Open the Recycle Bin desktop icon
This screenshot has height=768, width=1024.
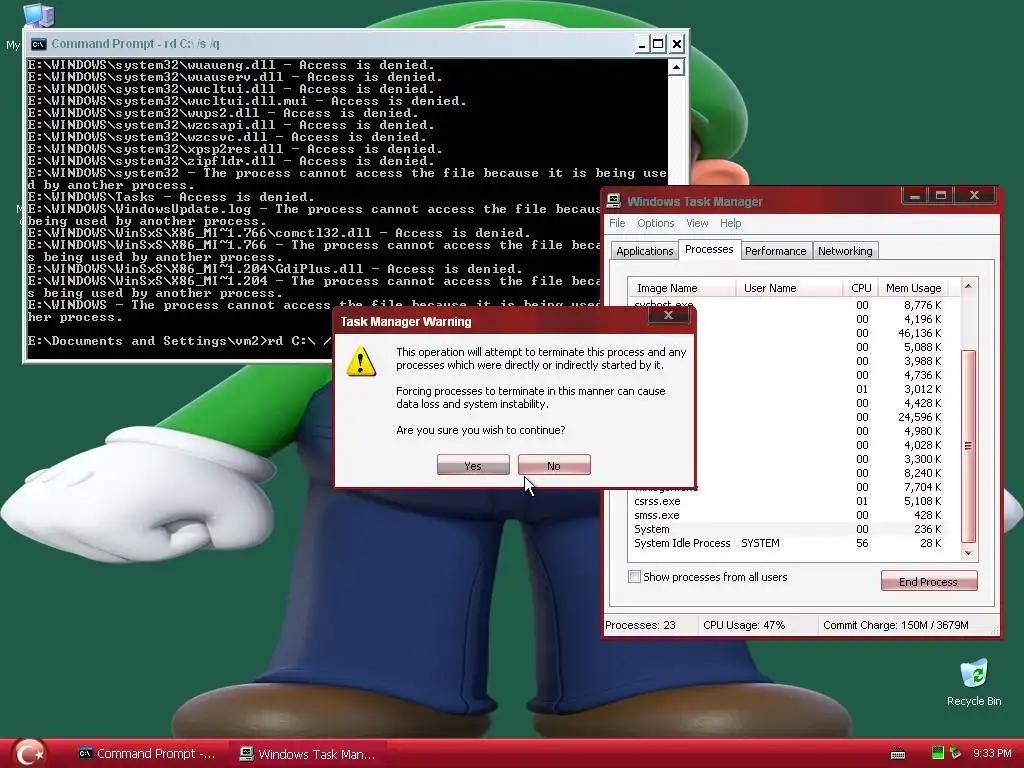tap(974, 682)
